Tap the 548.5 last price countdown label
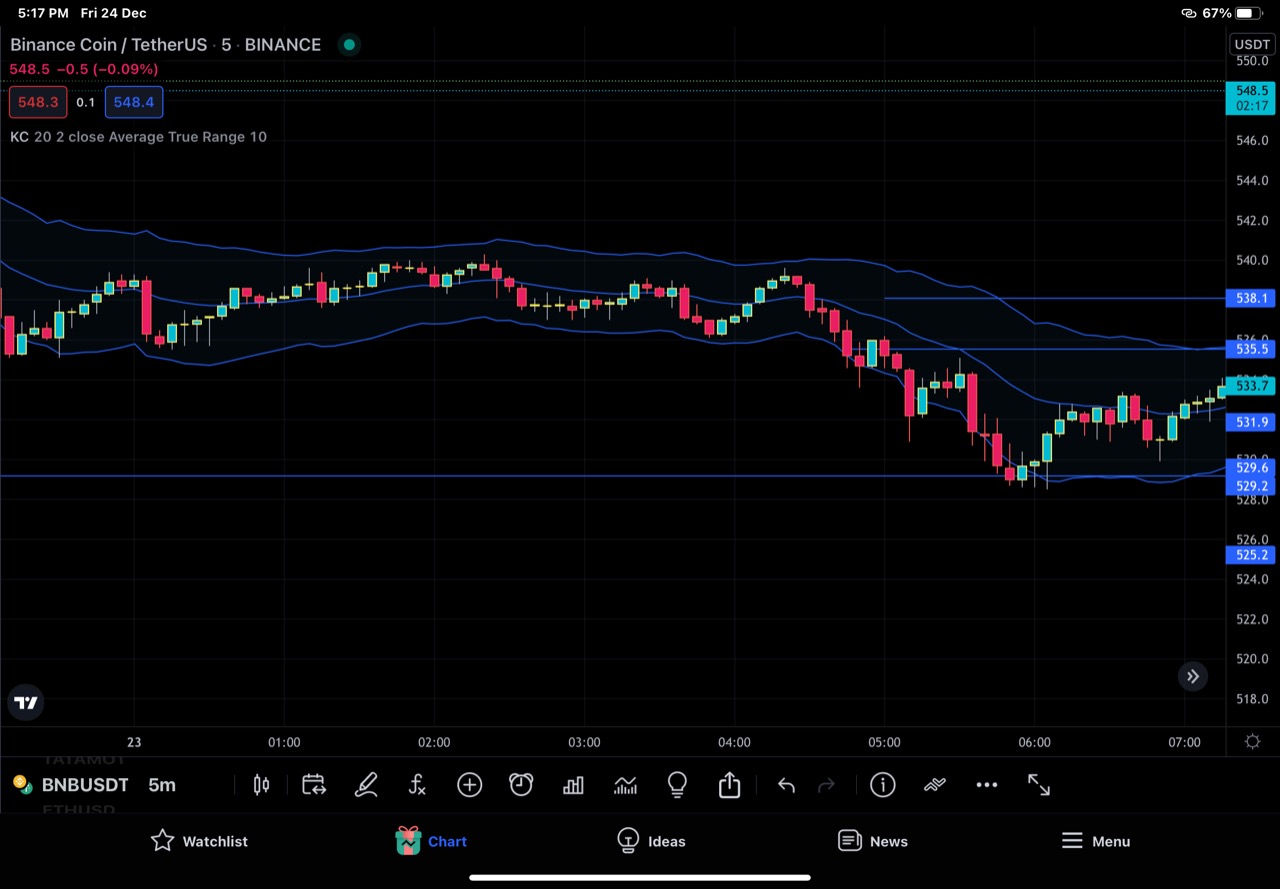The width and height of the screenshot is (1280, 889). click(1250, 98)
